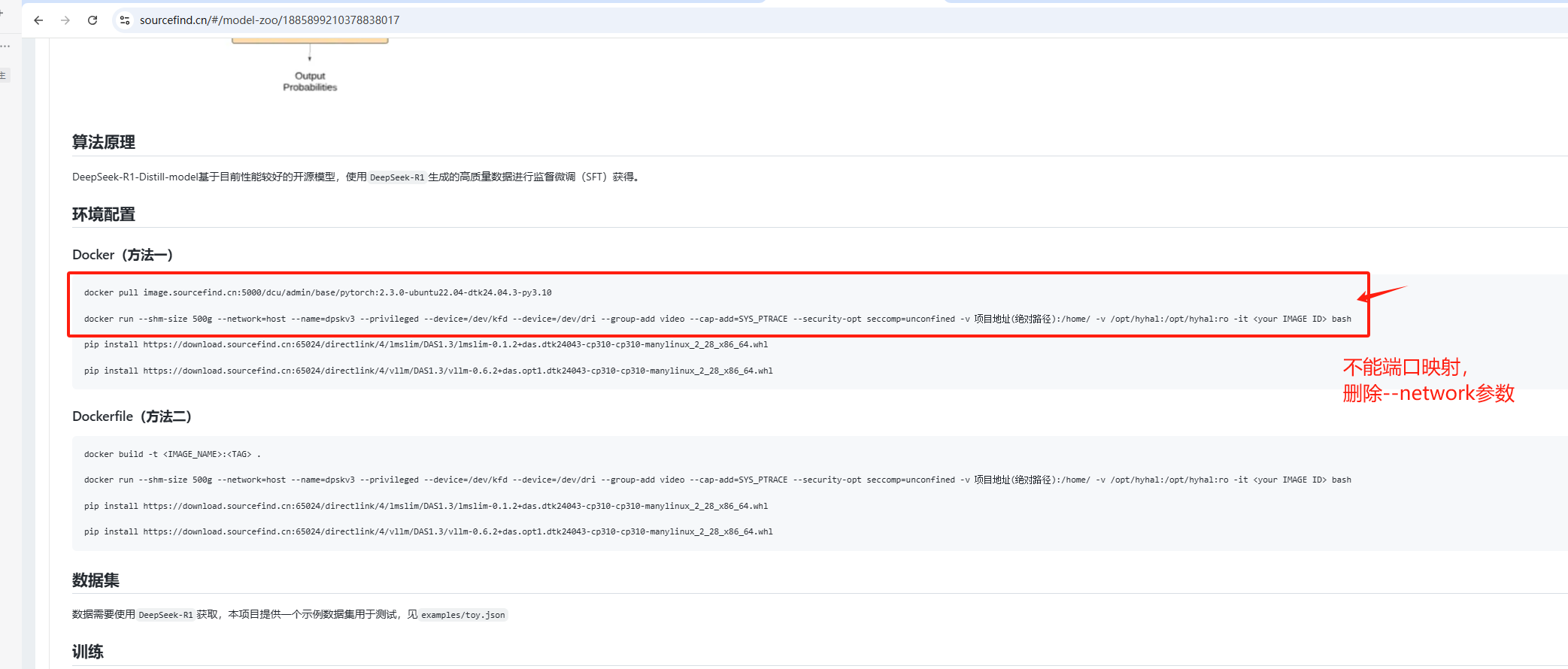Click the 算法原理 heading
This screenshot has height=669, width=1568.
pos(104,142)
